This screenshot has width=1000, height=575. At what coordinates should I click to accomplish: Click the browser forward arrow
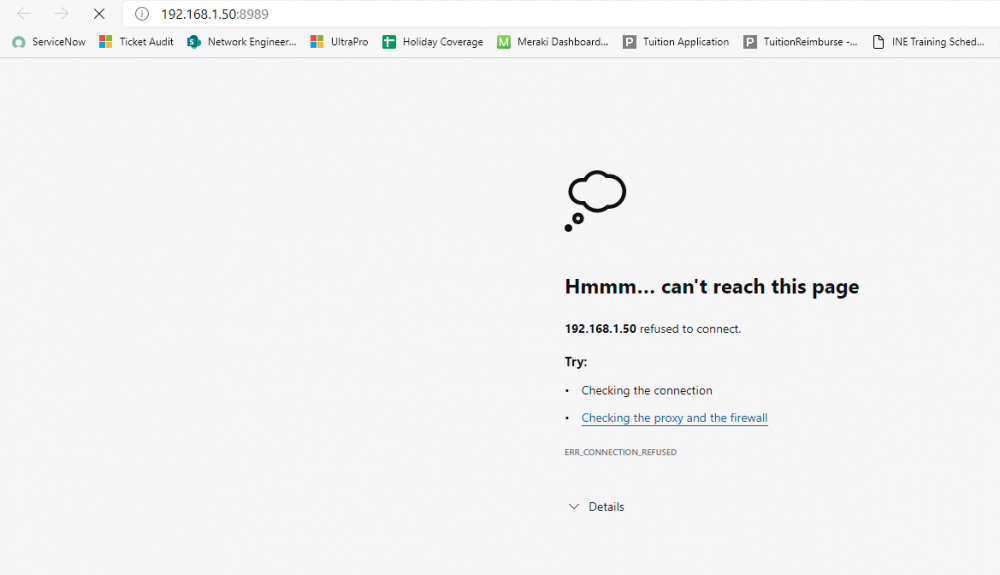(61, 13)
